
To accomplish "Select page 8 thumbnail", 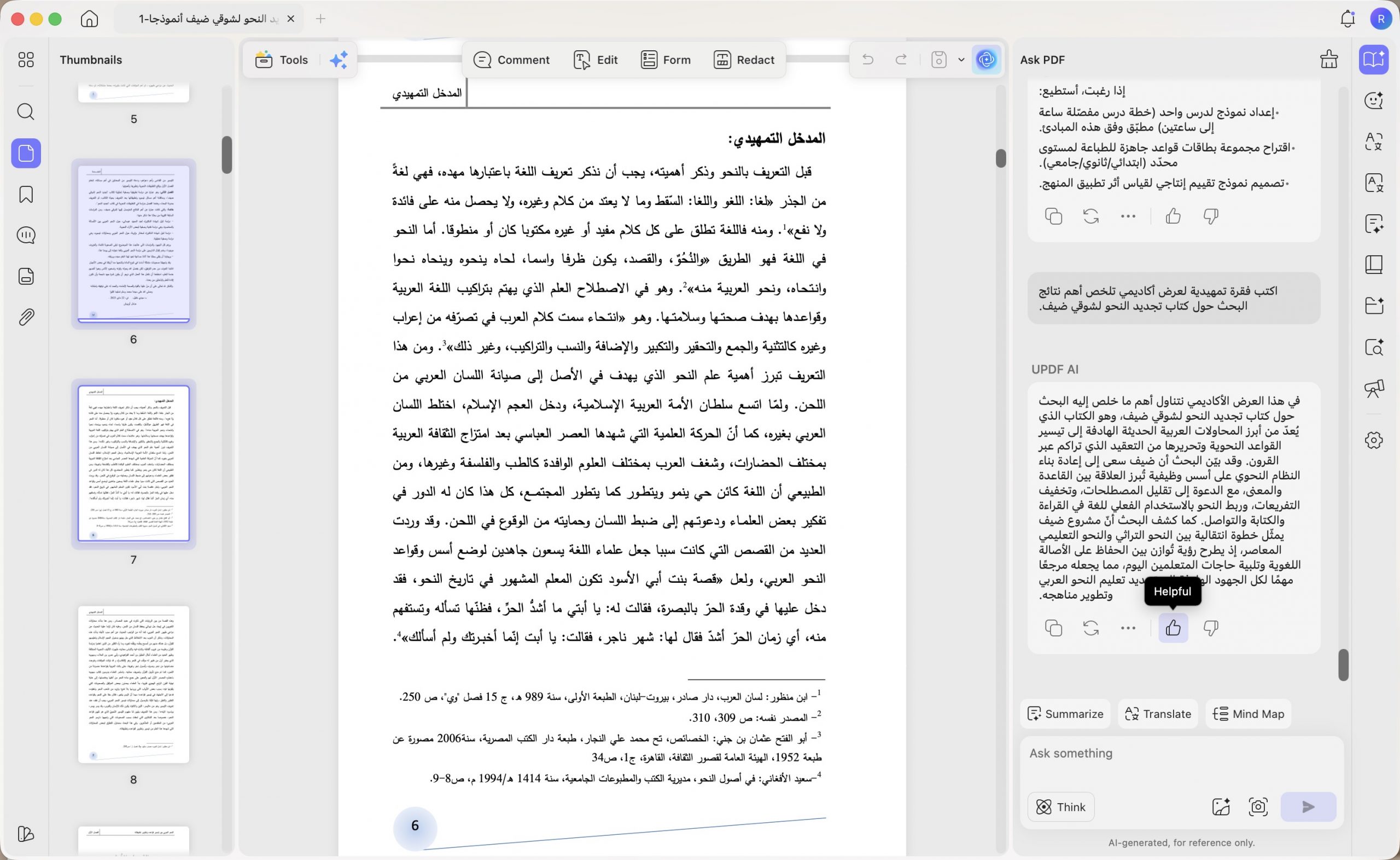I will (133, 685).
